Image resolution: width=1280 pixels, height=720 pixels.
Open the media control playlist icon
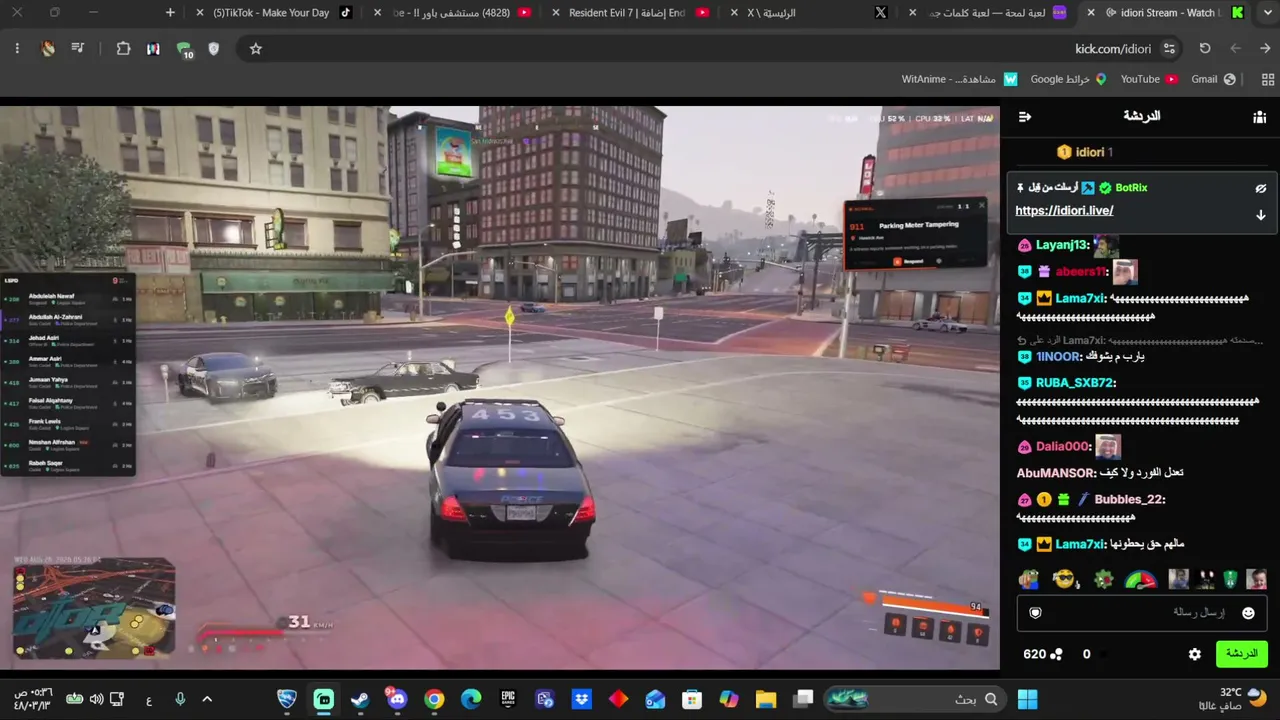click(78, 49)
